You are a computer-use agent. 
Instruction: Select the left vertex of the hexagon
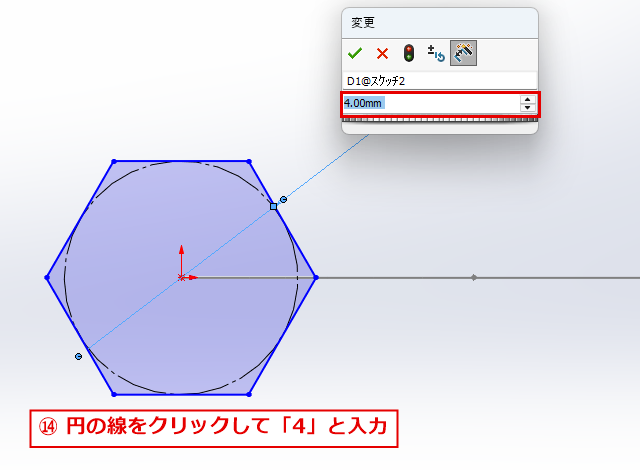(x=47, y=277)
